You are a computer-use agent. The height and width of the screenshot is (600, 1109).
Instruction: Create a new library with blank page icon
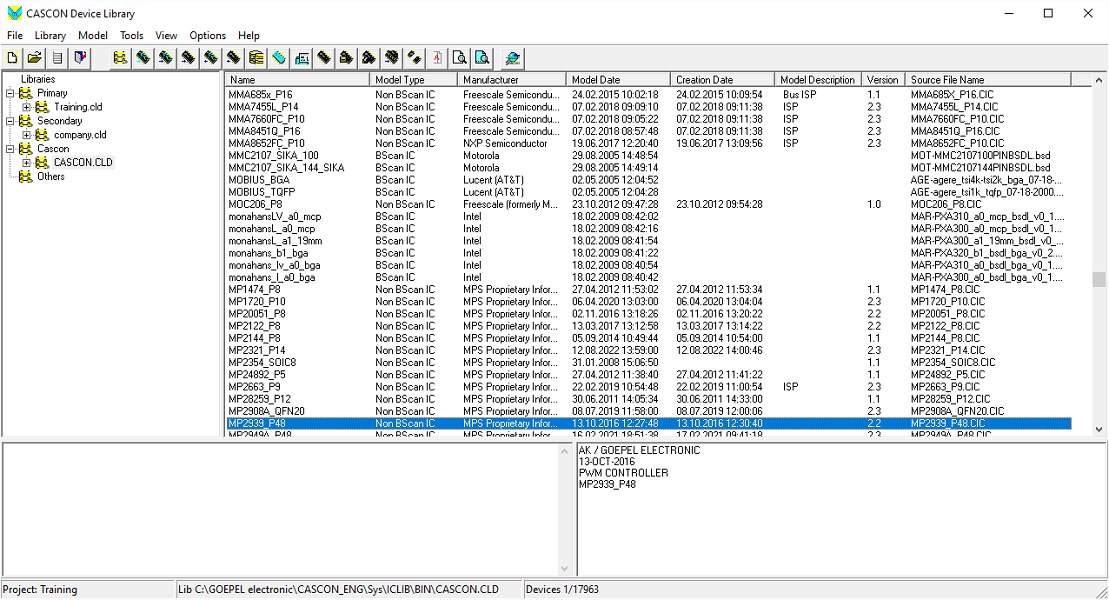pos(12,58)
